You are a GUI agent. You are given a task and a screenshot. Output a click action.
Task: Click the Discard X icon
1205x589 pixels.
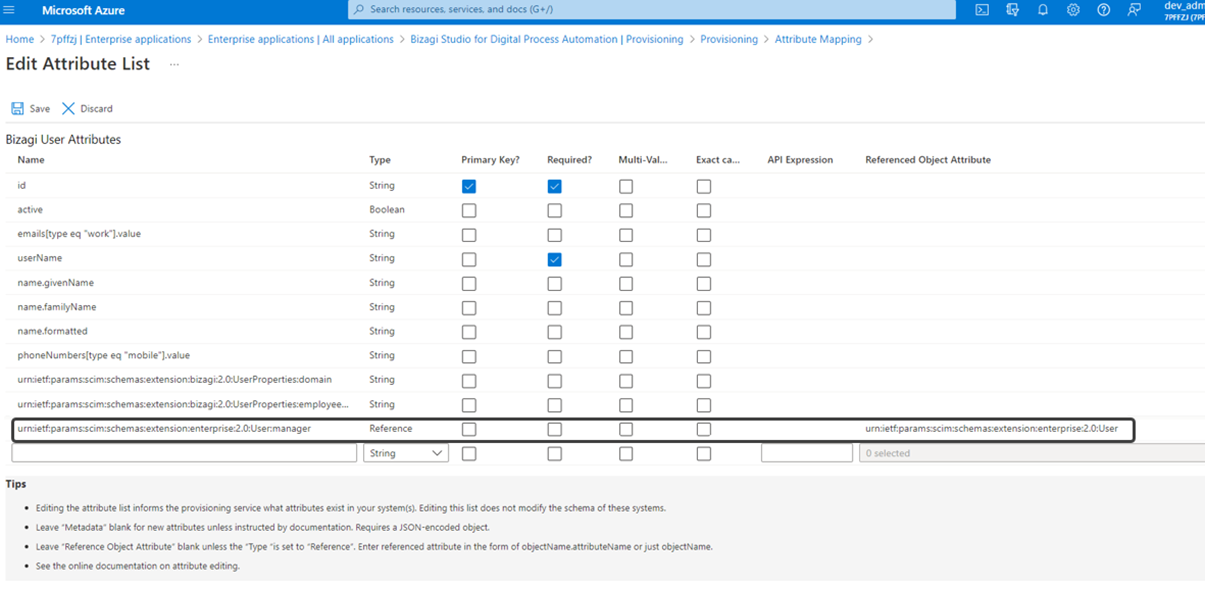click(x=68, y=108)
